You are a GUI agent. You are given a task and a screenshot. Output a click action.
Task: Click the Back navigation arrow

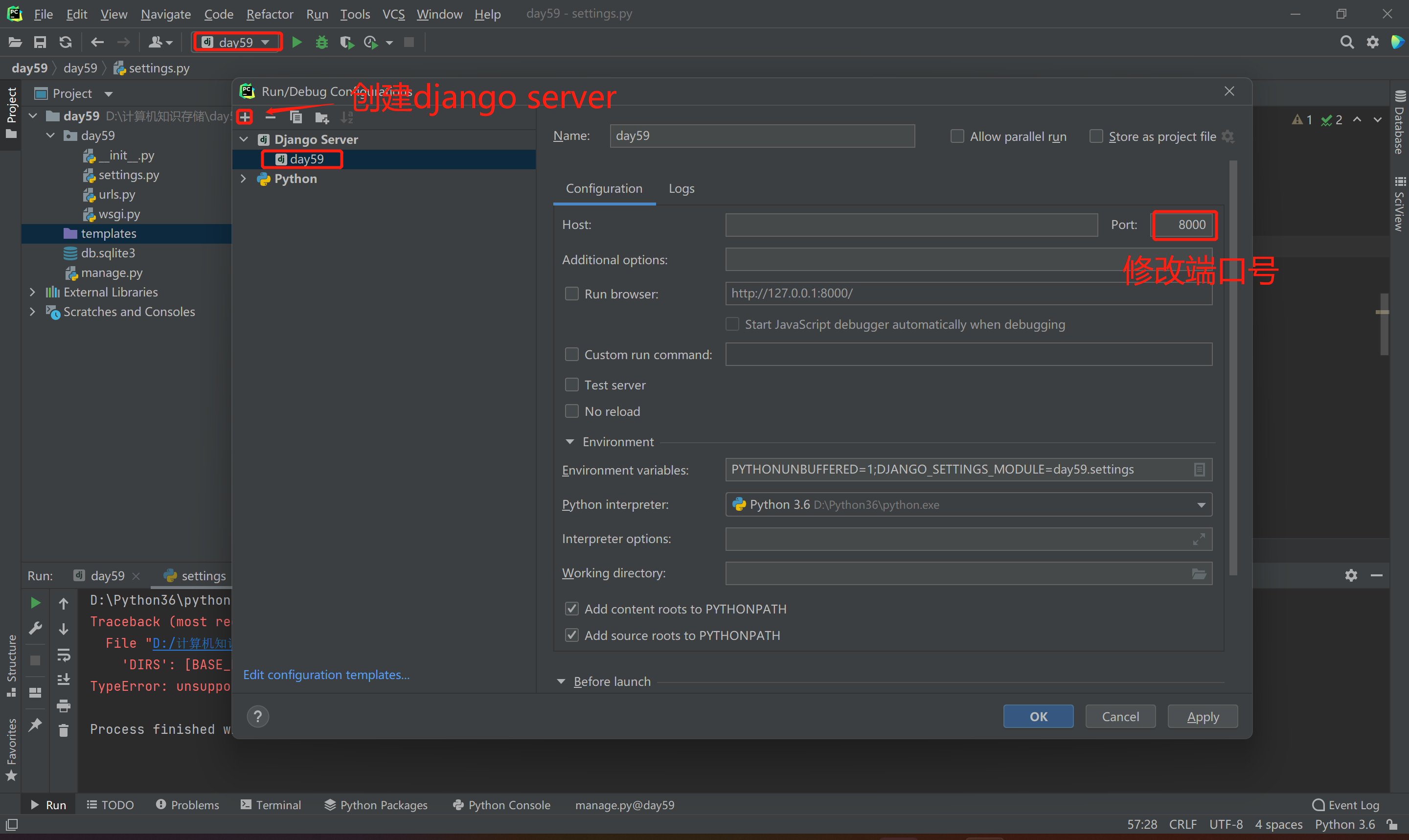pyautogui.click(x=97, y=43)
